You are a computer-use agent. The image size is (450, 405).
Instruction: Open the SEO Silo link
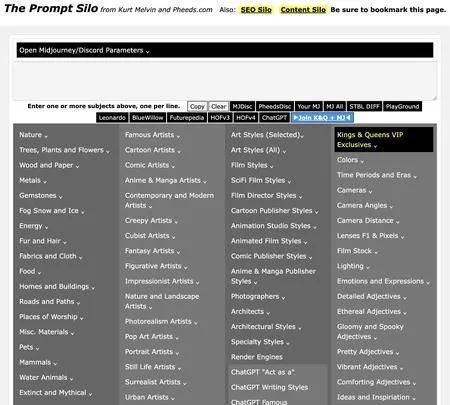coord(256,10)
